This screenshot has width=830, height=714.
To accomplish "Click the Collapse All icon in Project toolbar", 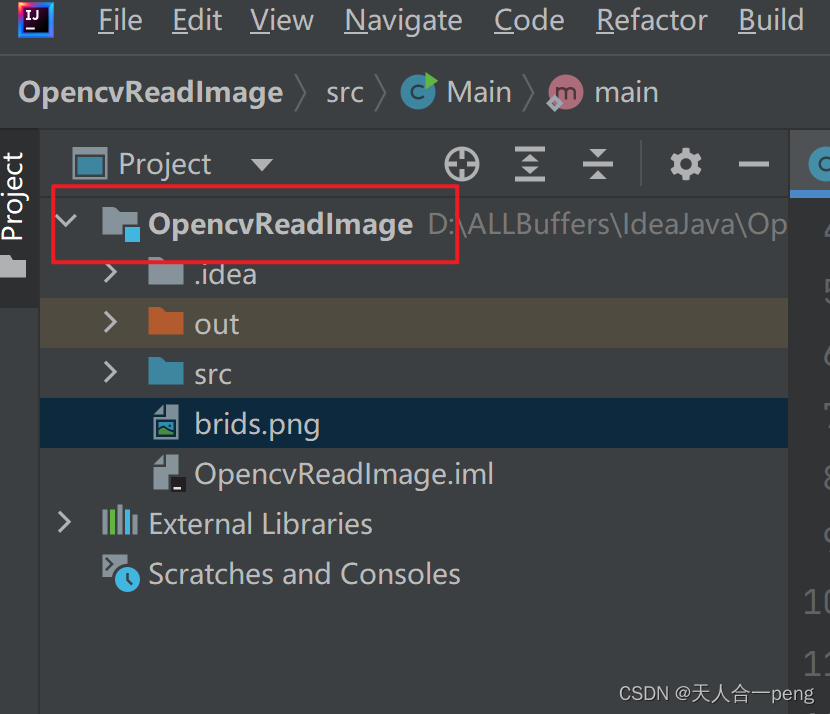I will [x=597, y=164].
